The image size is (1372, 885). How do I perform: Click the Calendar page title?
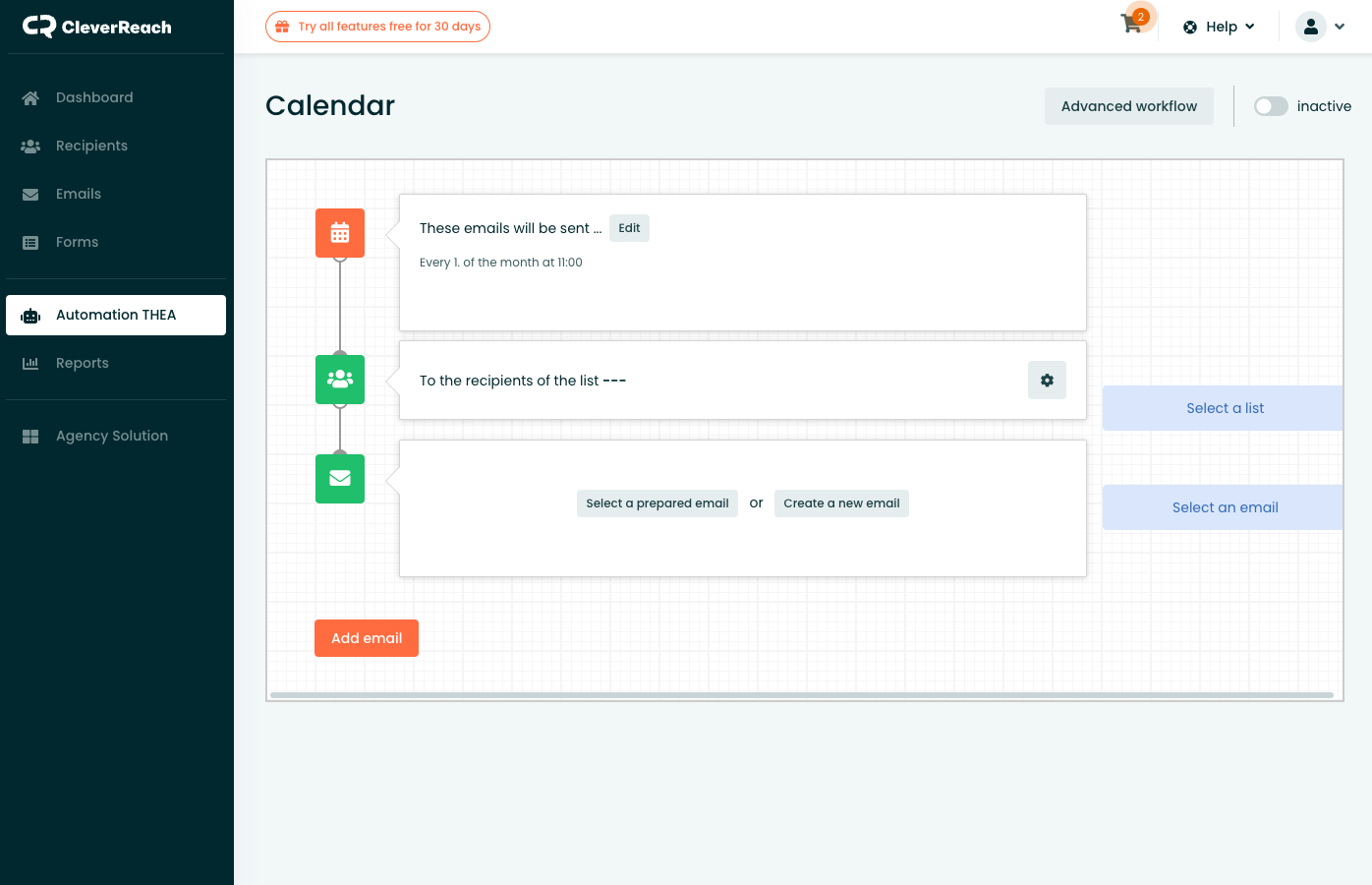pos(330,105)
